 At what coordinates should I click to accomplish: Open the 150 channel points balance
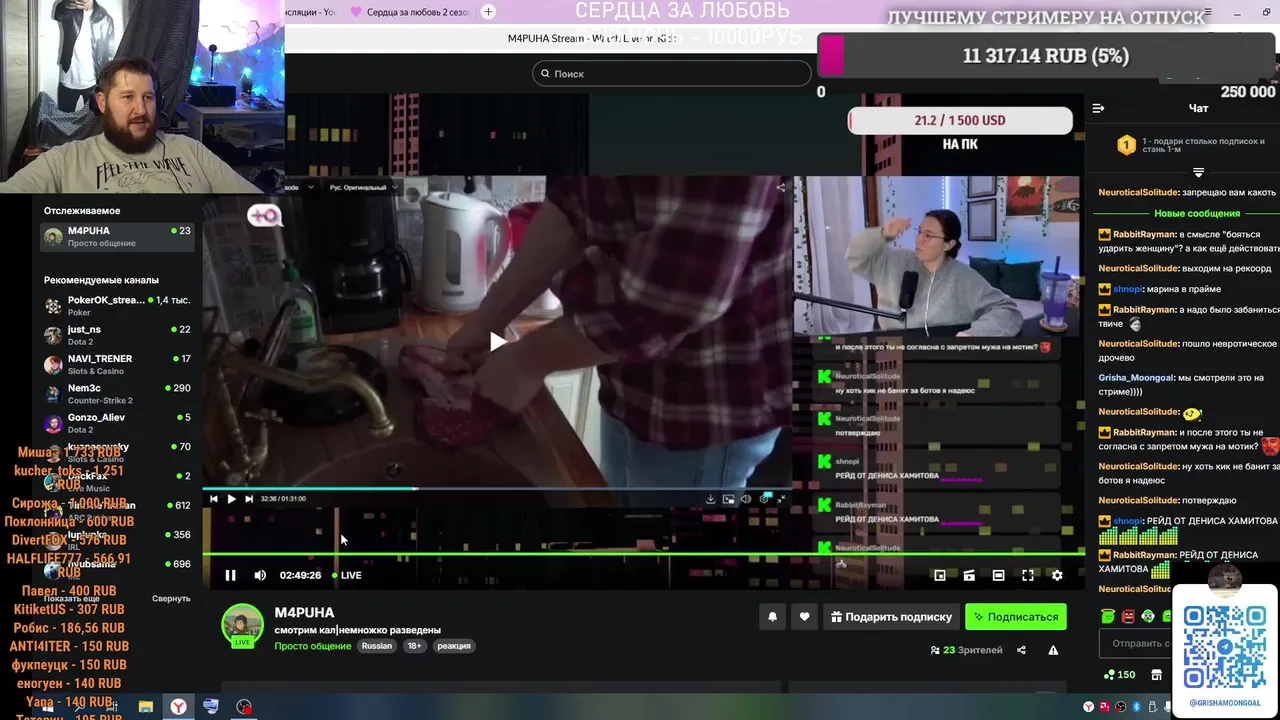click(1119, 675)
